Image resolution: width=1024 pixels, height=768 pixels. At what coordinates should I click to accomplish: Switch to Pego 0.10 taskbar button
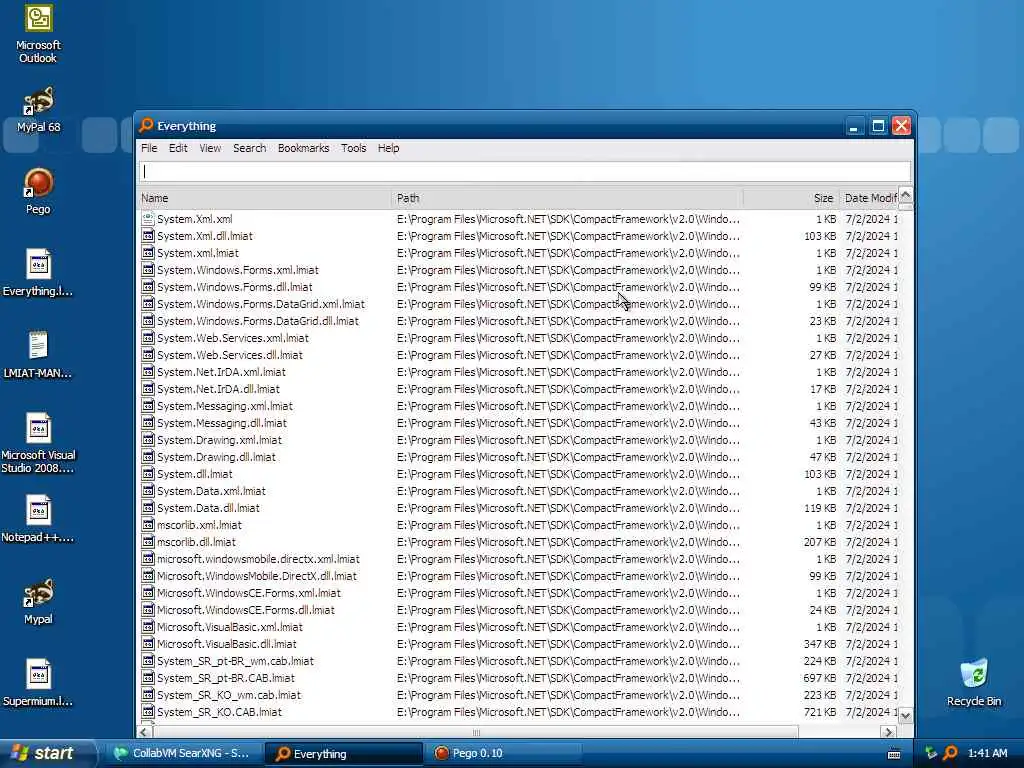pos(504,753)
